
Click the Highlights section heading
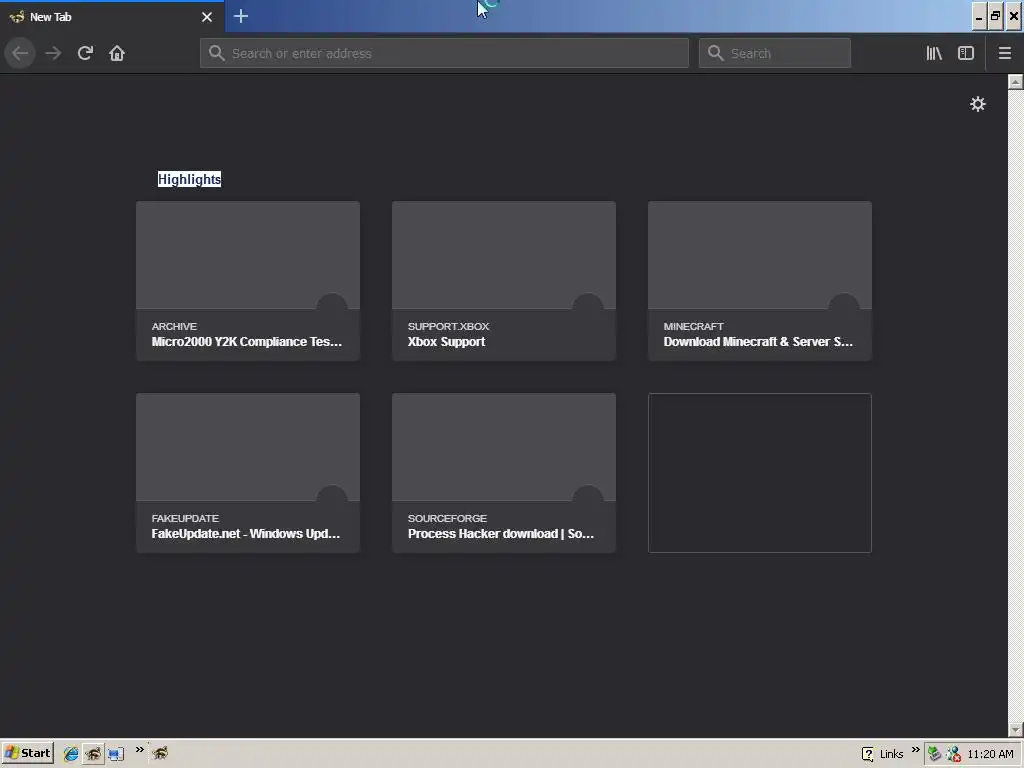point(189,179)
